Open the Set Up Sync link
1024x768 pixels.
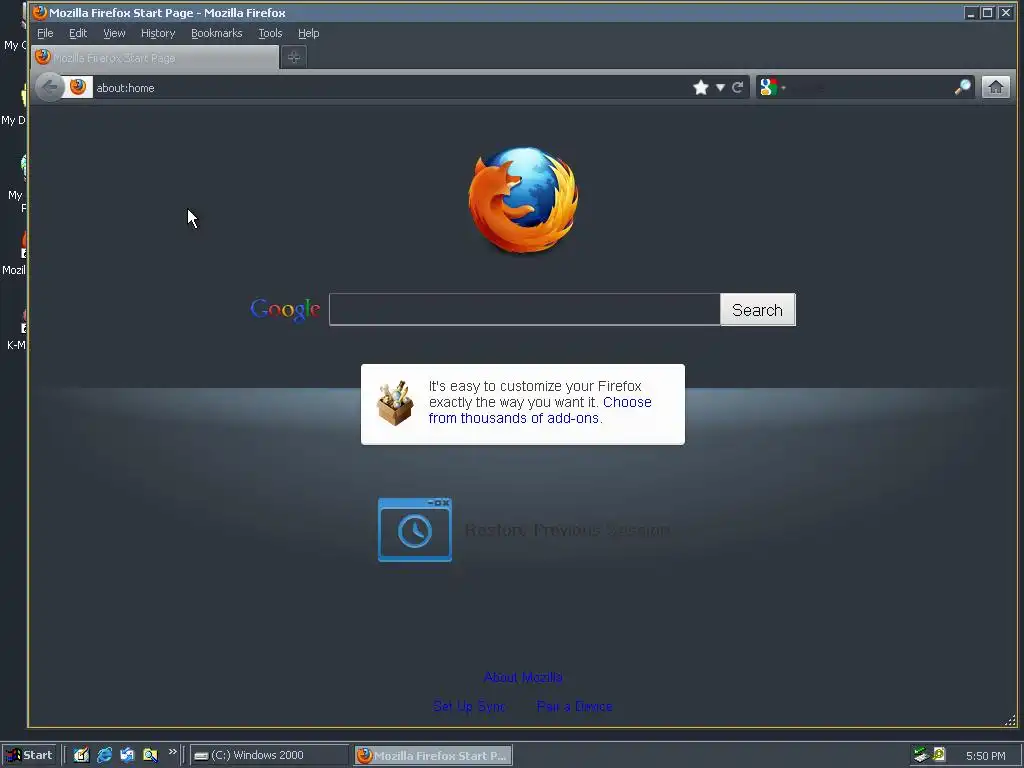coord(469,706)
